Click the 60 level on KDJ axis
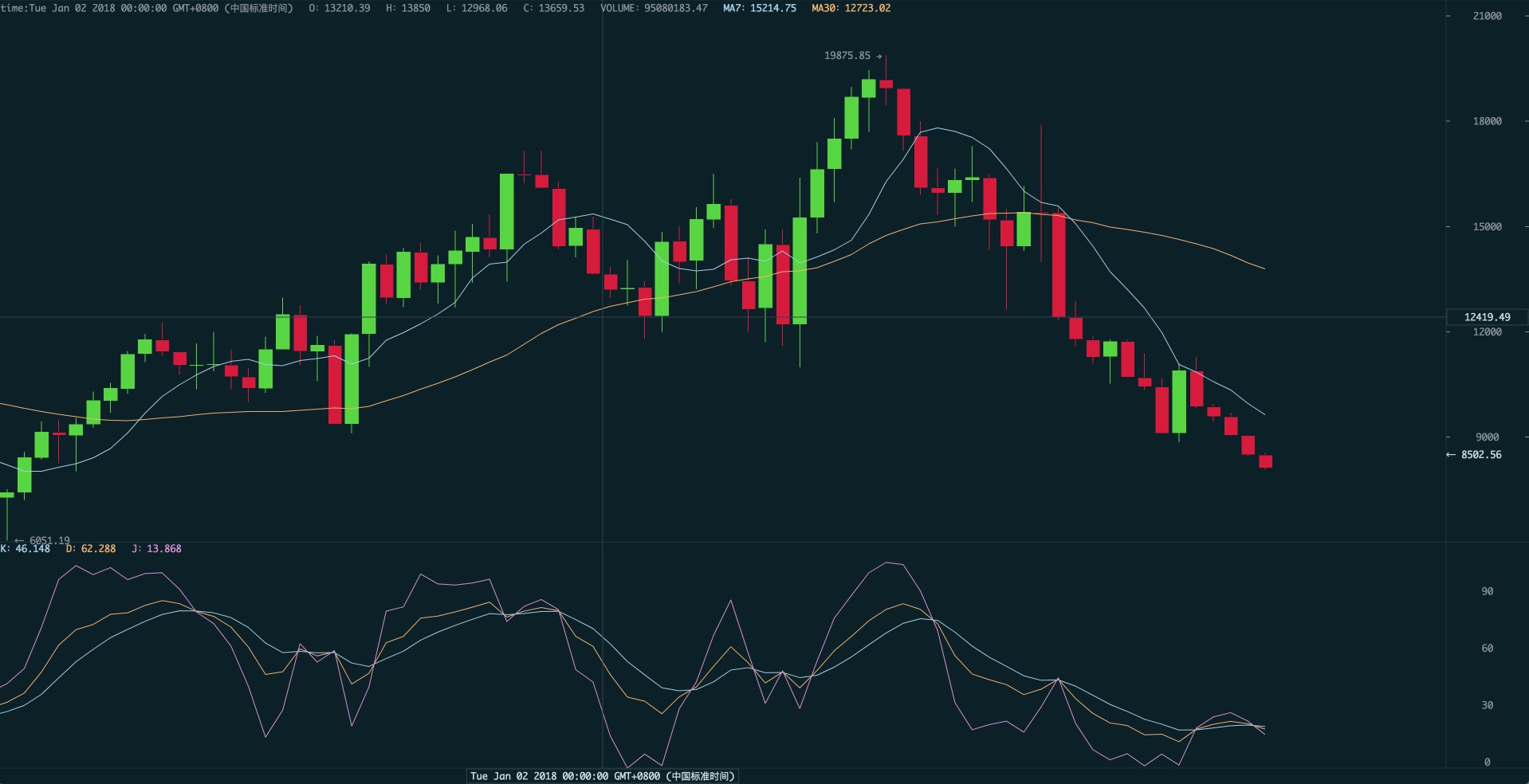The height and width of the screenshot is (784, 1529). pos(1488,649)
